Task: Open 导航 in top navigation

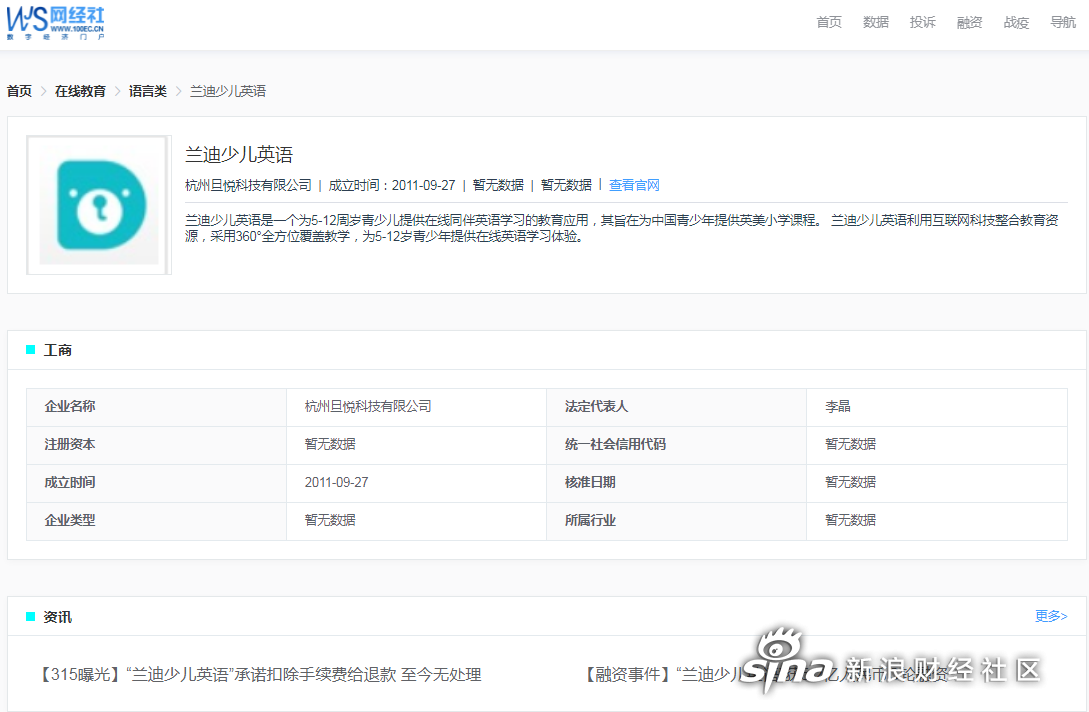Action: pos(1063,22)
